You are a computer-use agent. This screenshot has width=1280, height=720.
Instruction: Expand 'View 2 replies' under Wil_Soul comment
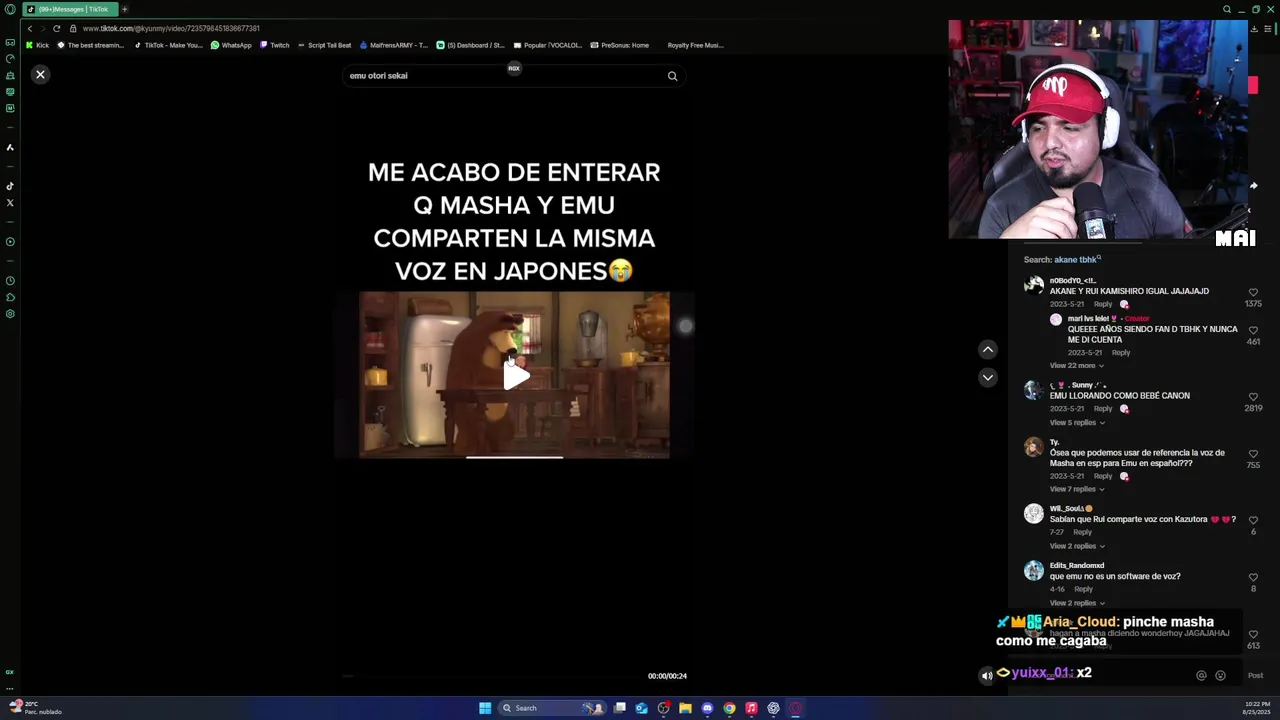click(1076, 546)
